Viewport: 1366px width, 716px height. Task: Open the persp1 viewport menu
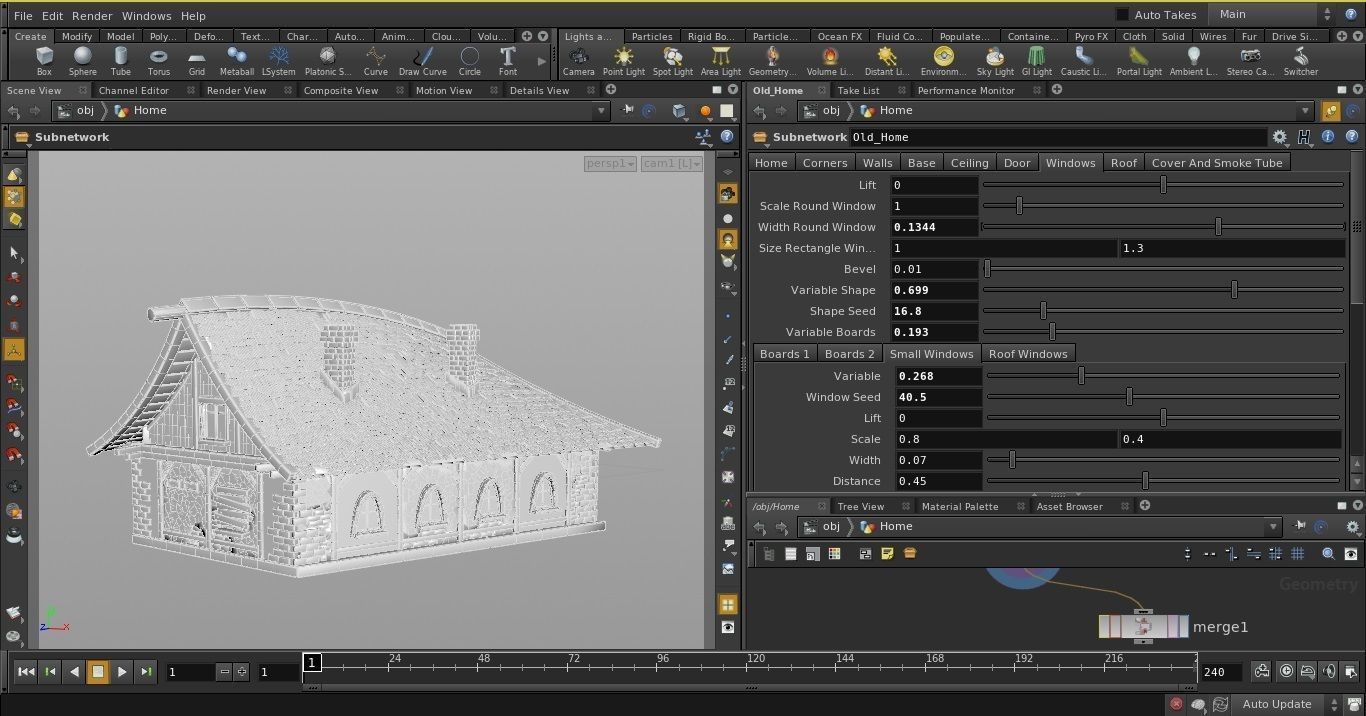(x=610, y=163)
